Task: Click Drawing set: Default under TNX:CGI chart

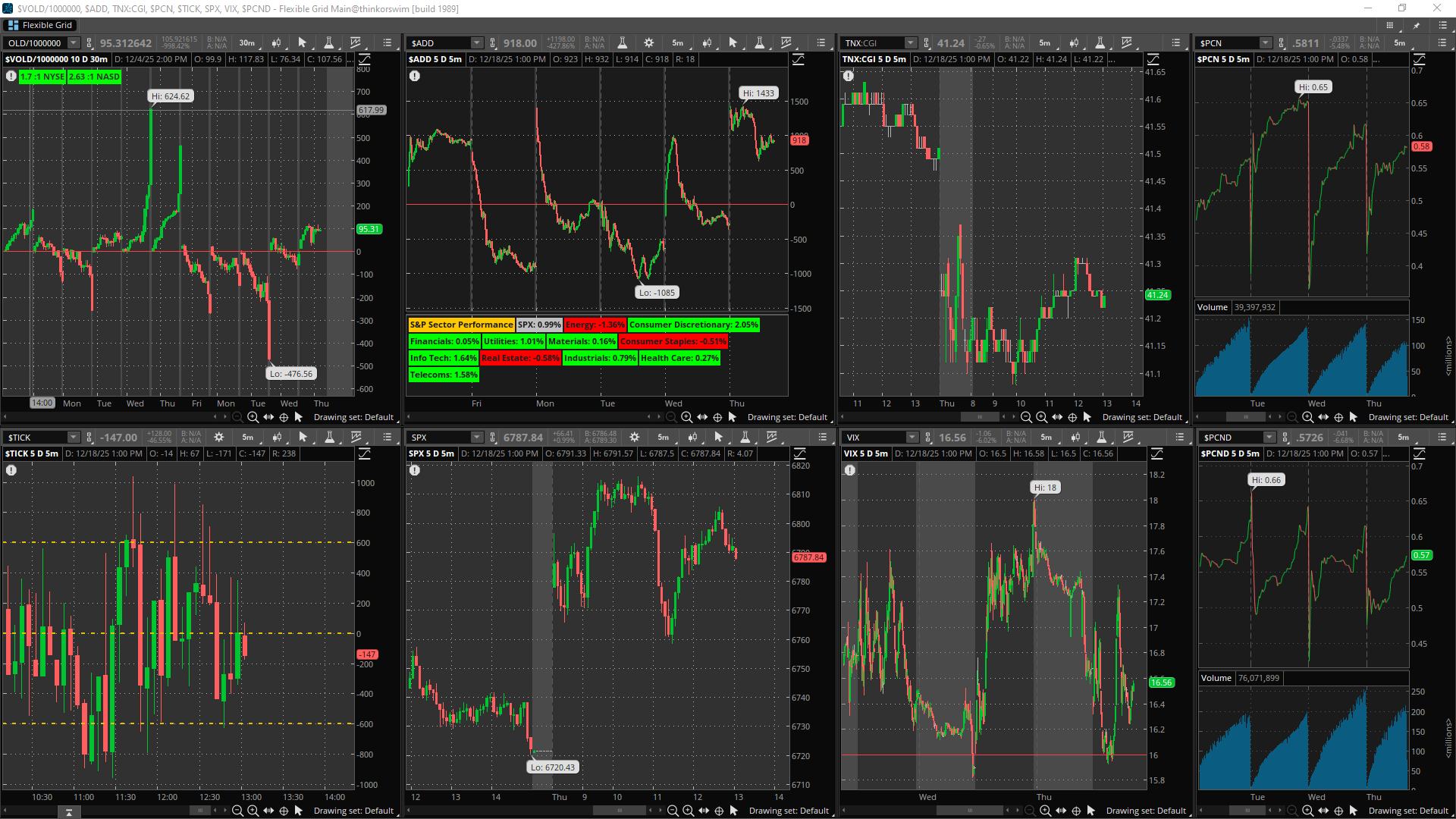Action: pyautogui.click(x=1141, y=417)
